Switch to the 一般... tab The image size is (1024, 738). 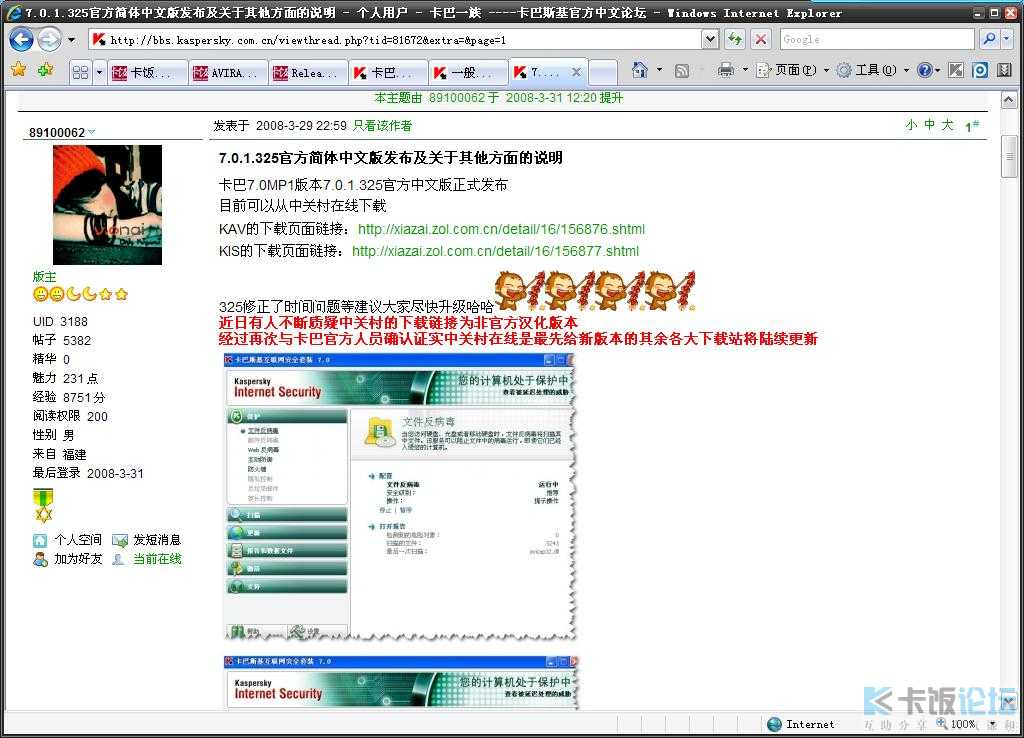pyautogui.click(x=468, y=72)
